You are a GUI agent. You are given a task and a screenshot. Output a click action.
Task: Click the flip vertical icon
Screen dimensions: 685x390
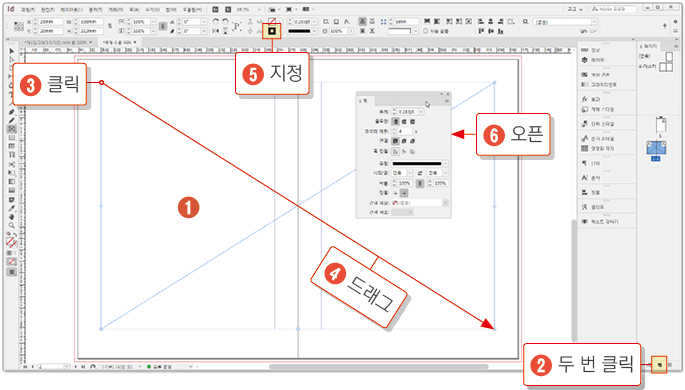coord(225,31)
